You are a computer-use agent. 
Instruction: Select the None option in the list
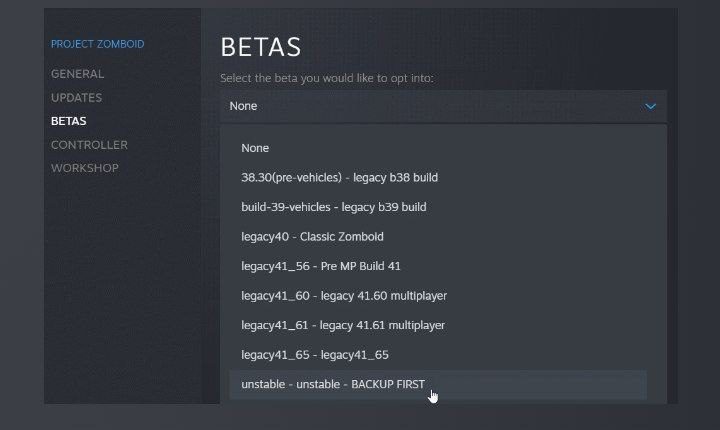pyautogui.click(x=255, y=148)
